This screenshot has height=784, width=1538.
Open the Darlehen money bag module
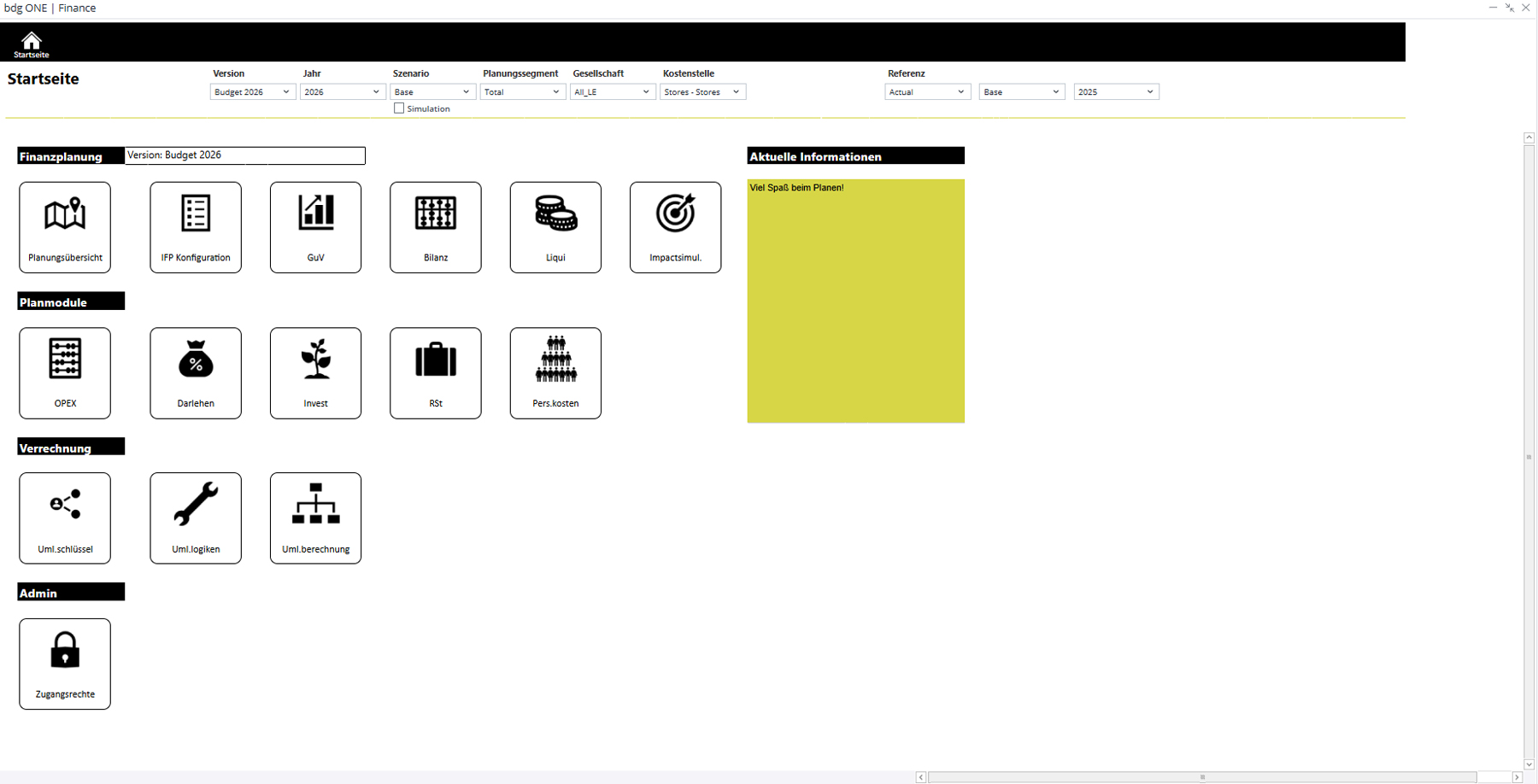tap(196, 373)
